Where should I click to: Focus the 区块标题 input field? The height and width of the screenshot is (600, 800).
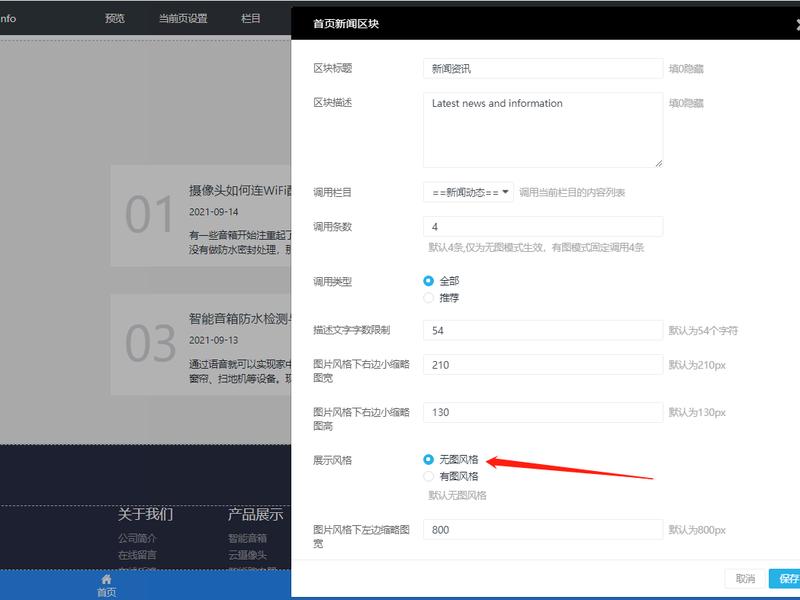pos(543,68)
